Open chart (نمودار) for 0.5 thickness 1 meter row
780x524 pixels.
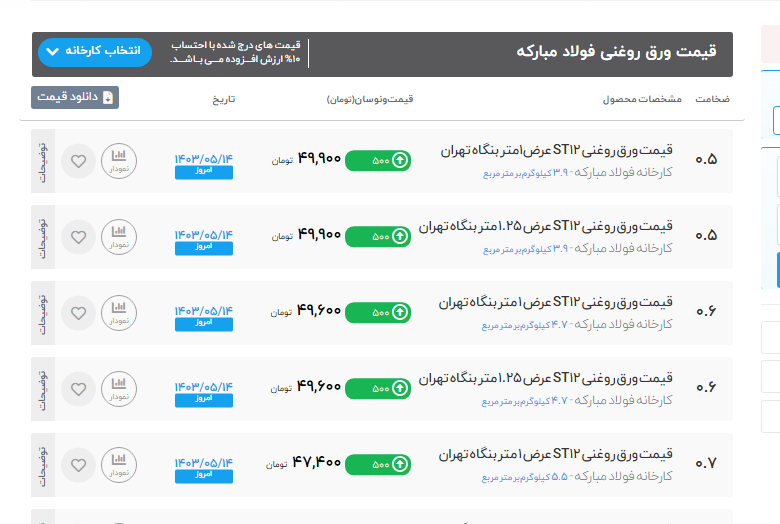[119, 160]
